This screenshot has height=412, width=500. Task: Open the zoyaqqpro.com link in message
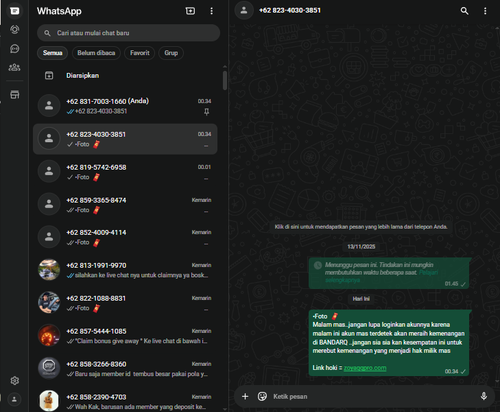click(x=365, y=368)
